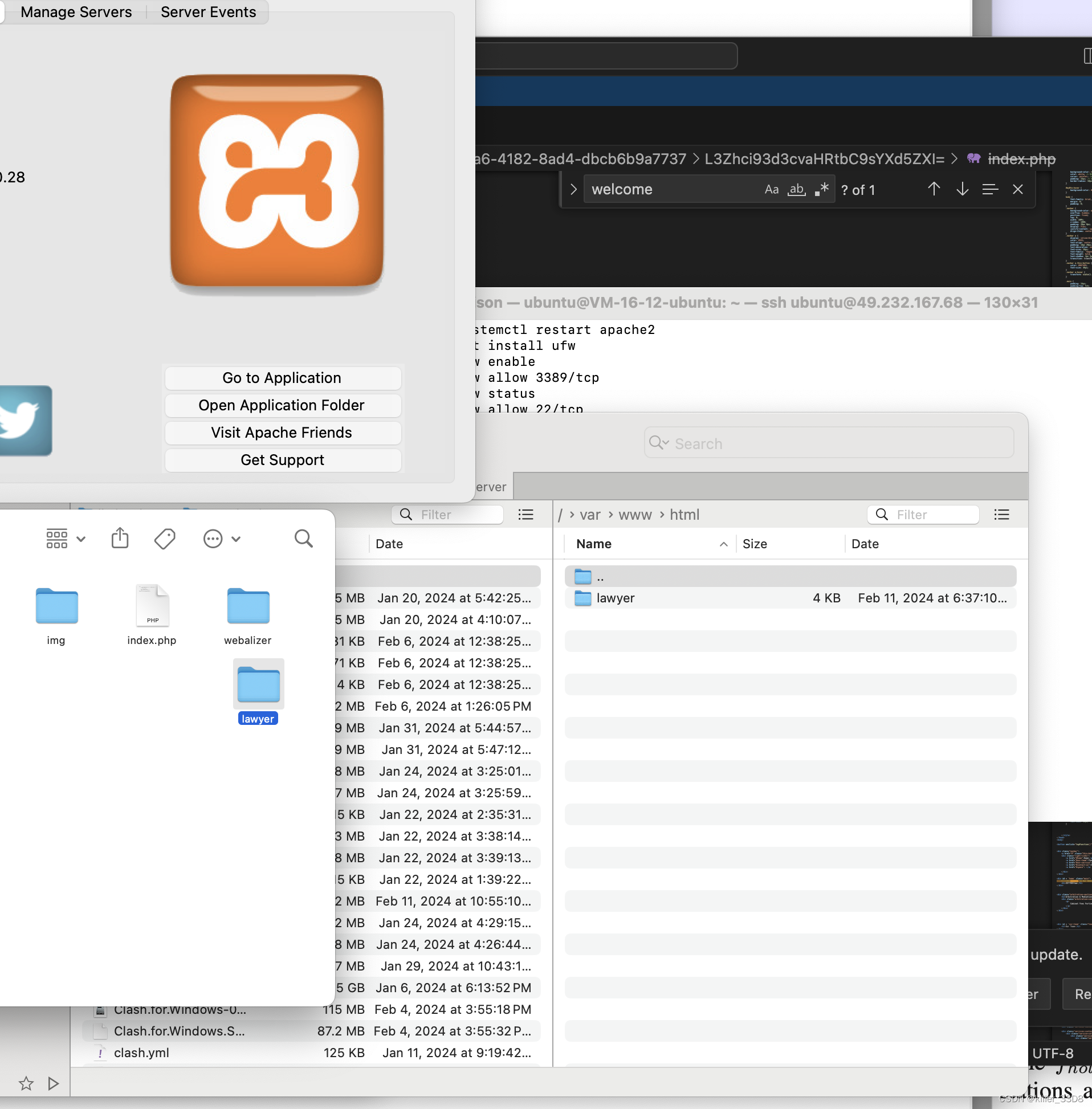Open the search options dropdown magnifier
1092x1109 pixels.
658,443
